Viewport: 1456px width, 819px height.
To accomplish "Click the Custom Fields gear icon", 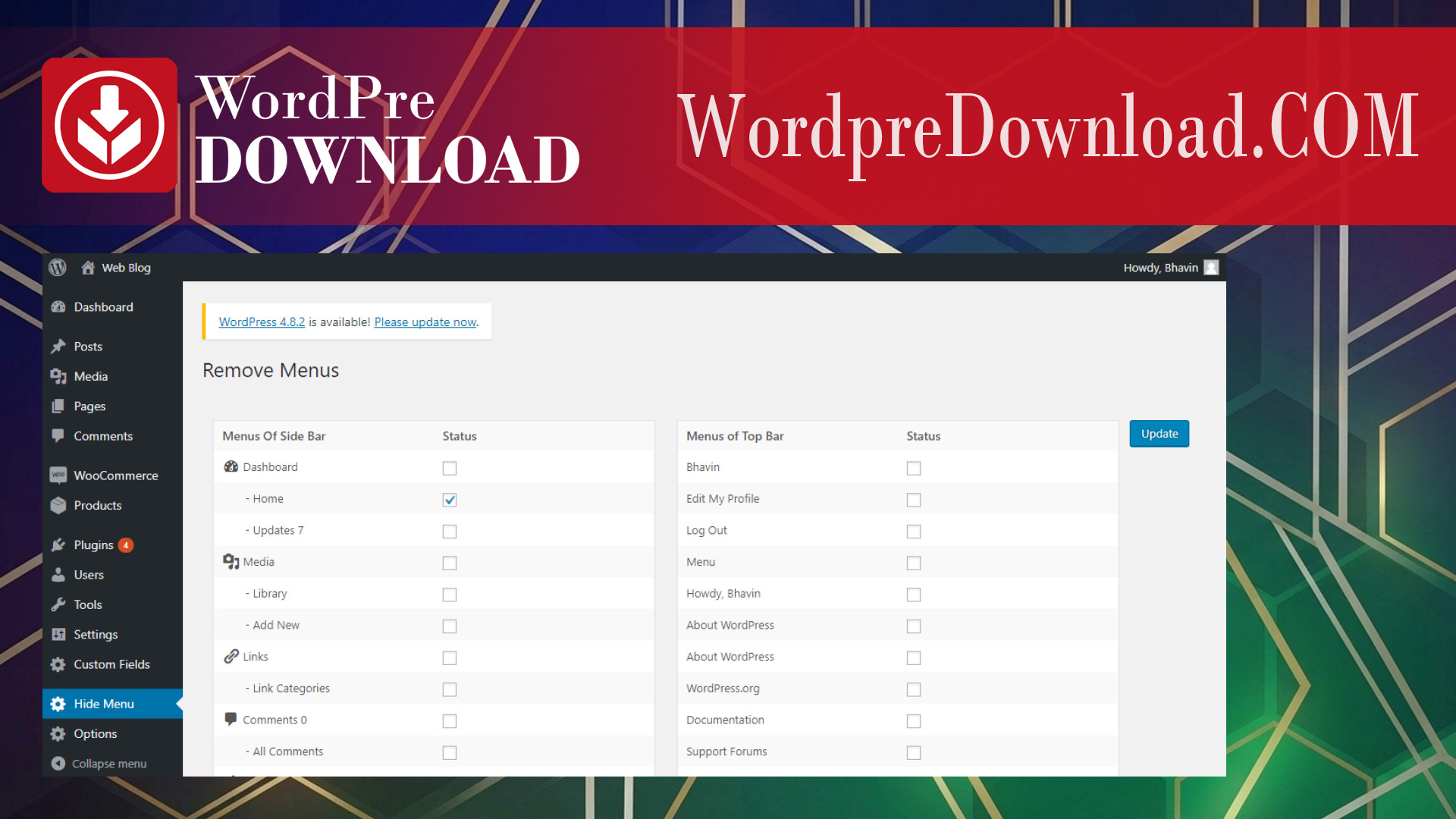I will click(x=58, y=664).
